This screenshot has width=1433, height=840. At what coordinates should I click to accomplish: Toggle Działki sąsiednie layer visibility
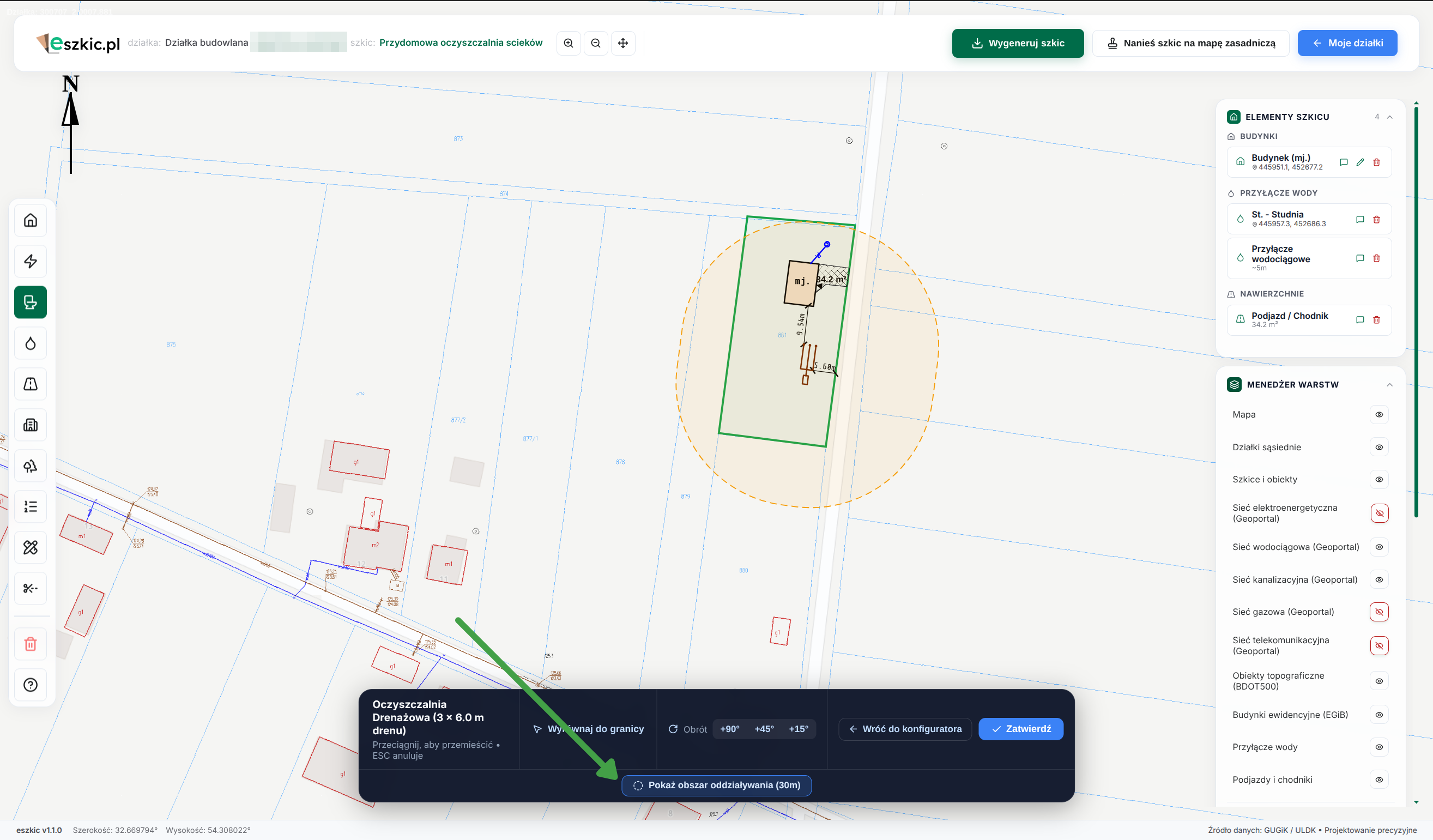(1380, 447)
